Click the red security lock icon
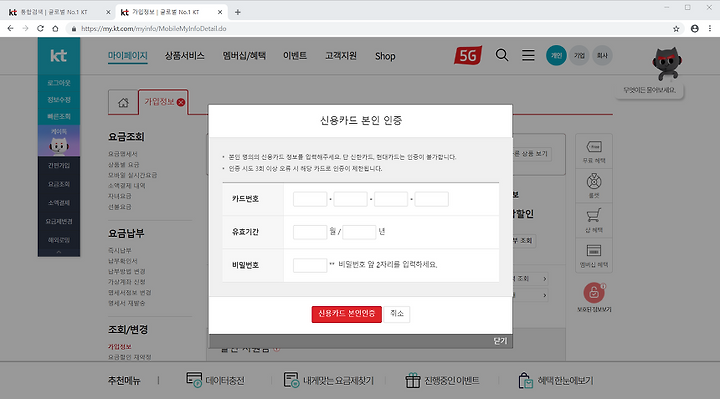 pyautogui.click(x=594, y=292)
